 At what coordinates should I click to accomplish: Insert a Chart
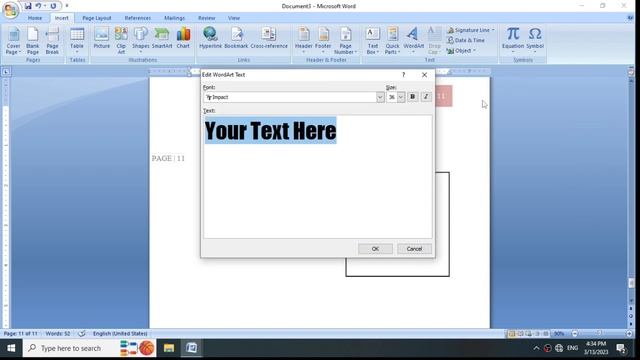click(183, 39)
